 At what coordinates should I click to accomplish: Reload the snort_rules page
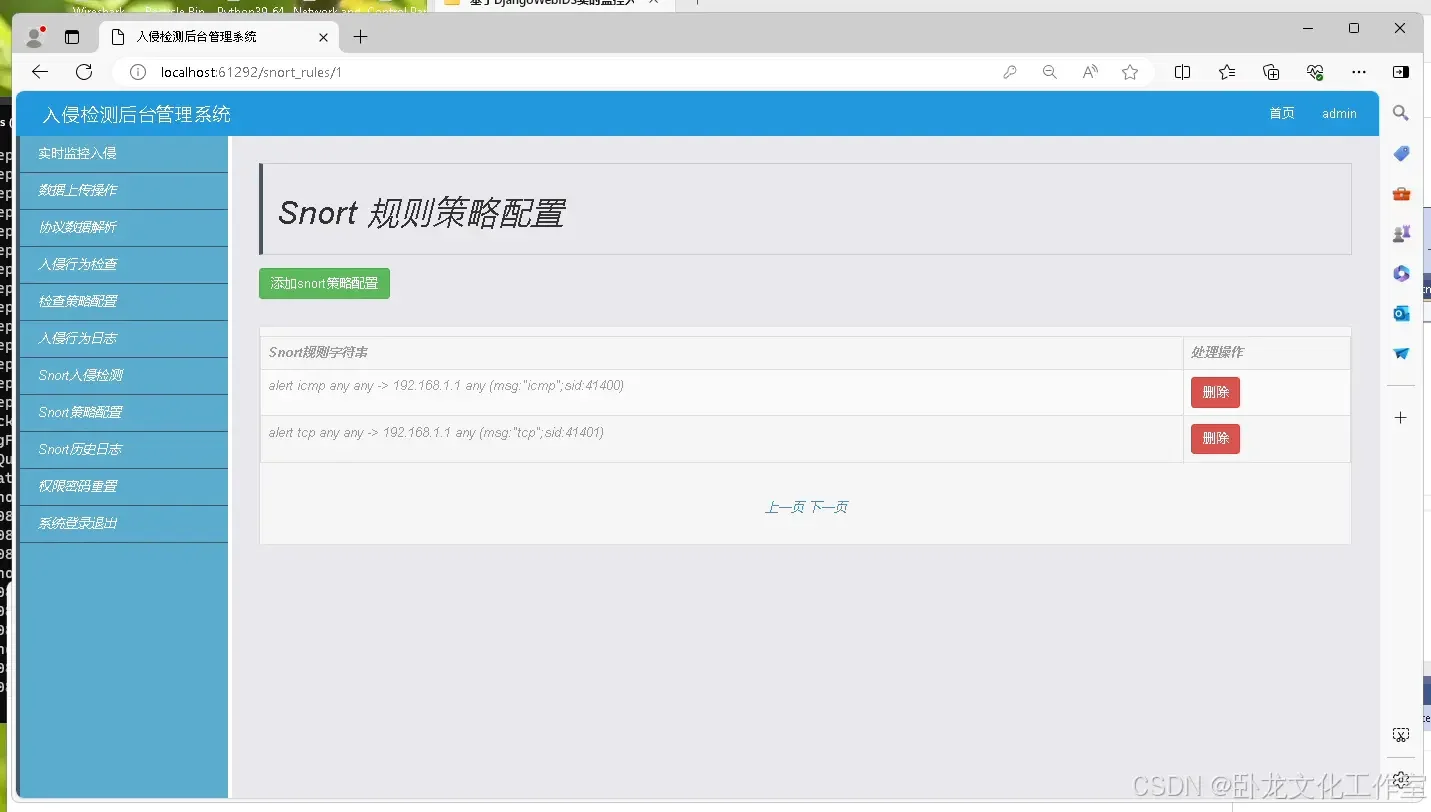tap(84, 72)
